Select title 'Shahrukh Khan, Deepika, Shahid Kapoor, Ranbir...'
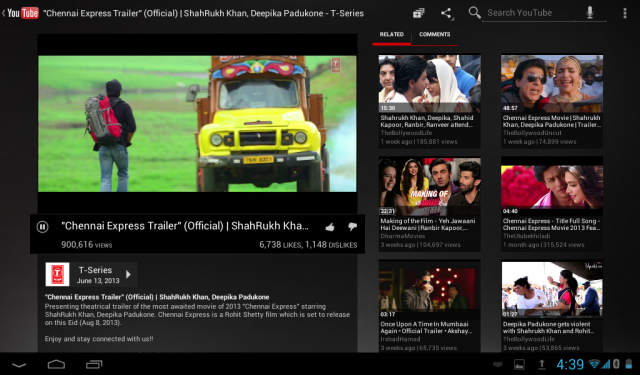This screenshot has width=640, height=375. 427,121
